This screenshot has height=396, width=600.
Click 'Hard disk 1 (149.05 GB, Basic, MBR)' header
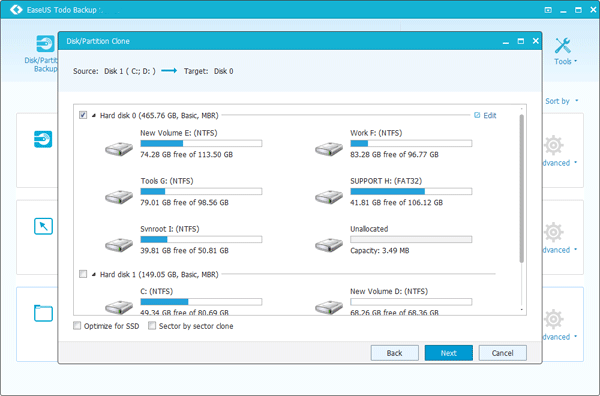[x=159, y=274]
